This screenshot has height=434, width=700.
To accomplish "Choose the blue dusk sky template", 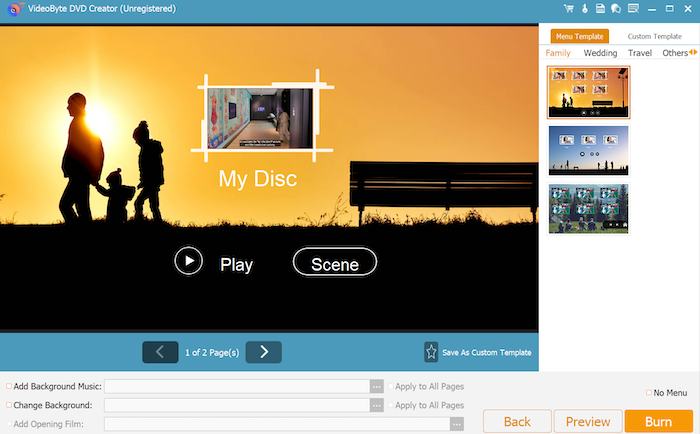I will [x=588, y=150].
